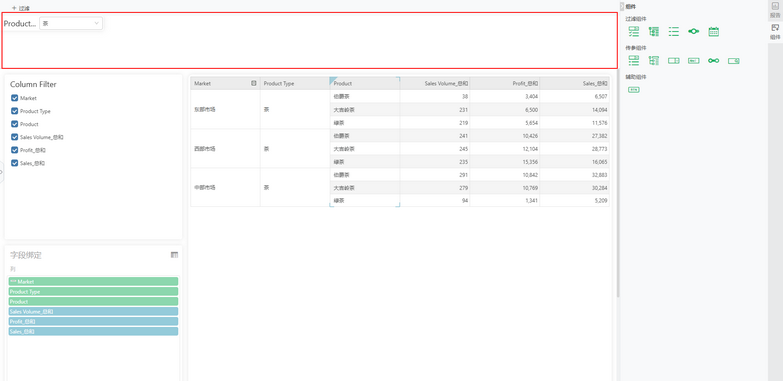The image size is (783, 381).
Task: Click the button component under 辅助组件
Action: 634,90
